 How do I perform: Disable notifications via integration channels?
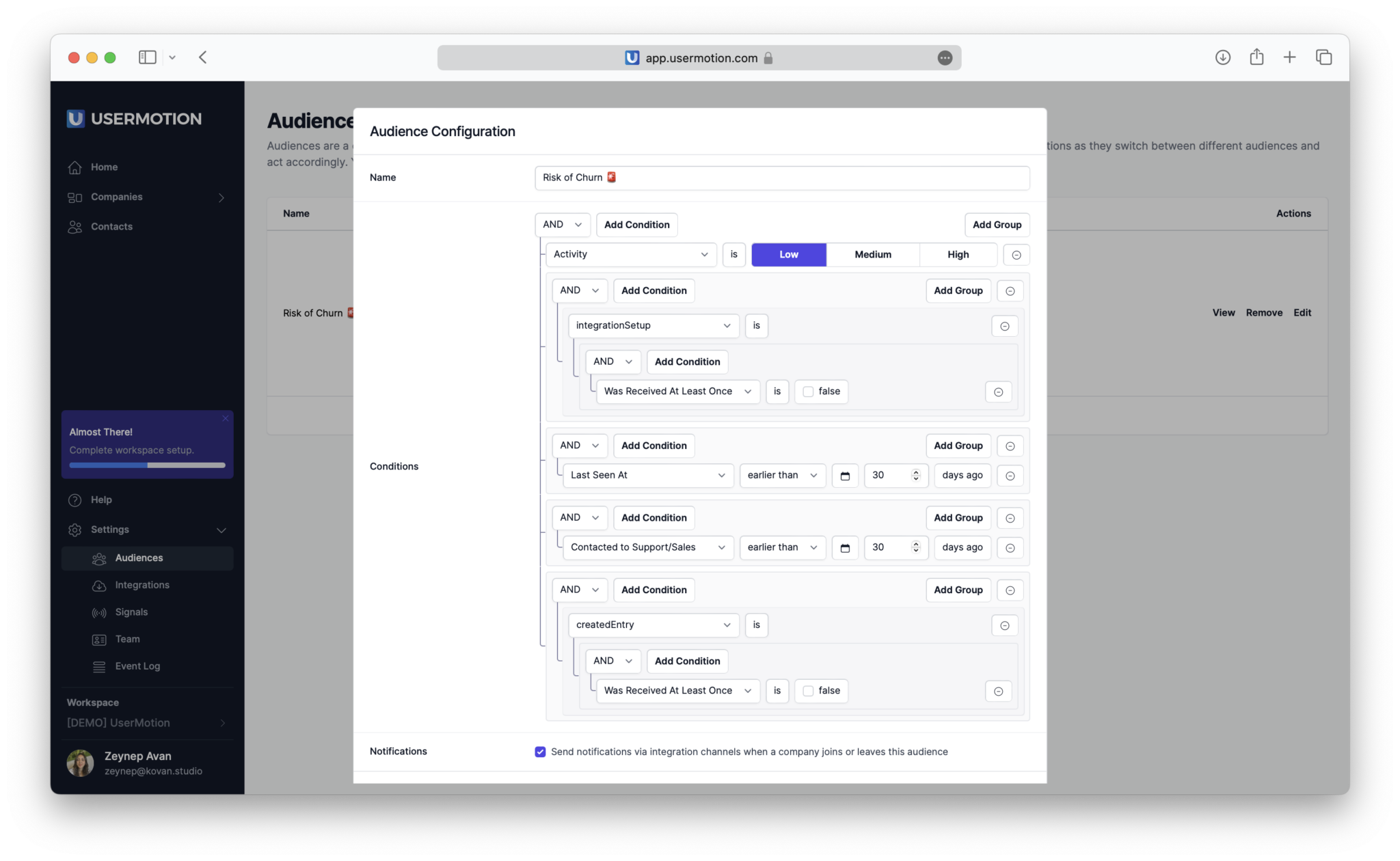(539, 751)
